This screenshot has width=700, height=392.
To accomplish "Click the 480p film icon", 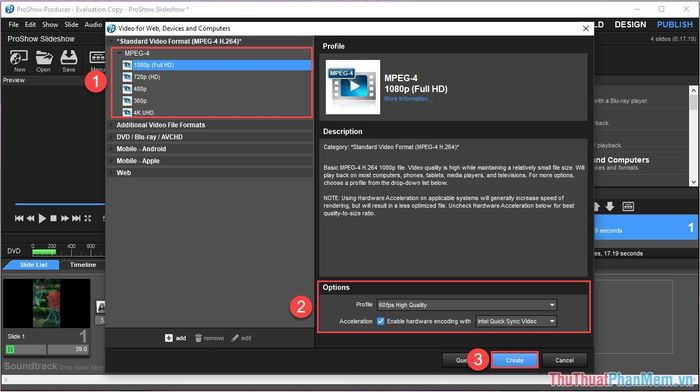I will [127, 89].
